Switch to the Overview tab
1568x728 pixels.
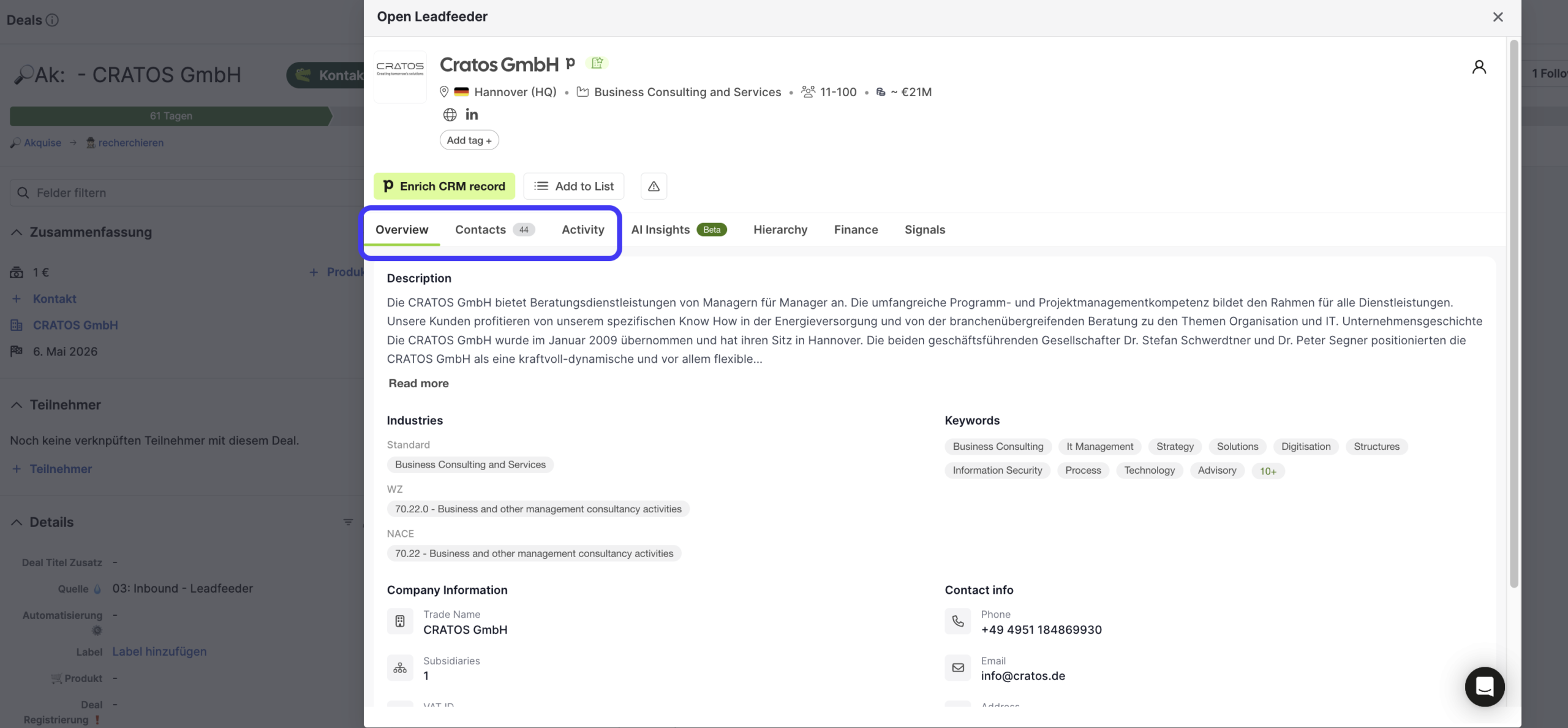tap(402, 230)
